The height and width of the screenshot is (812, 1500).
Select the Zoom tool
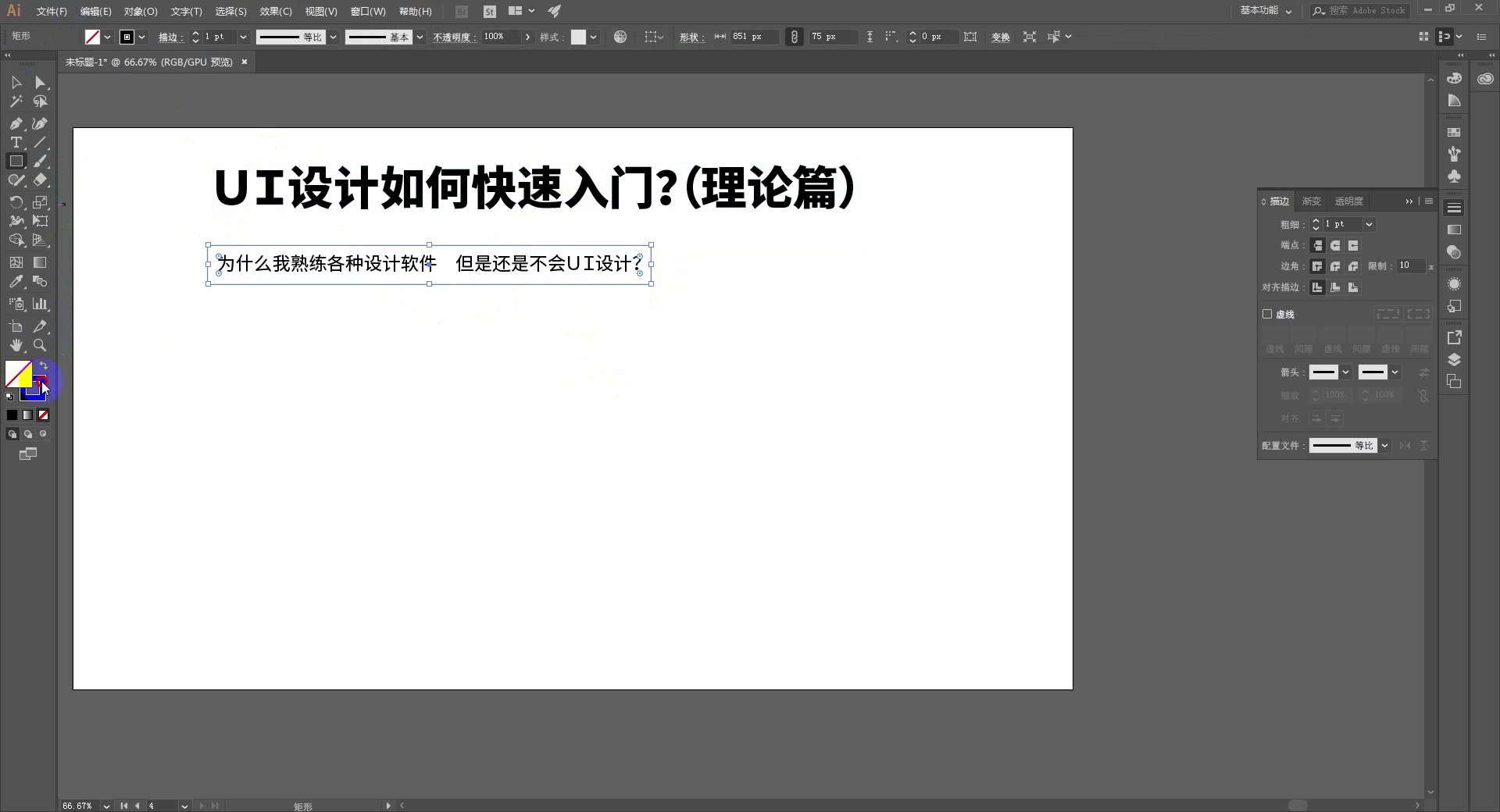(x=40, y=345)
